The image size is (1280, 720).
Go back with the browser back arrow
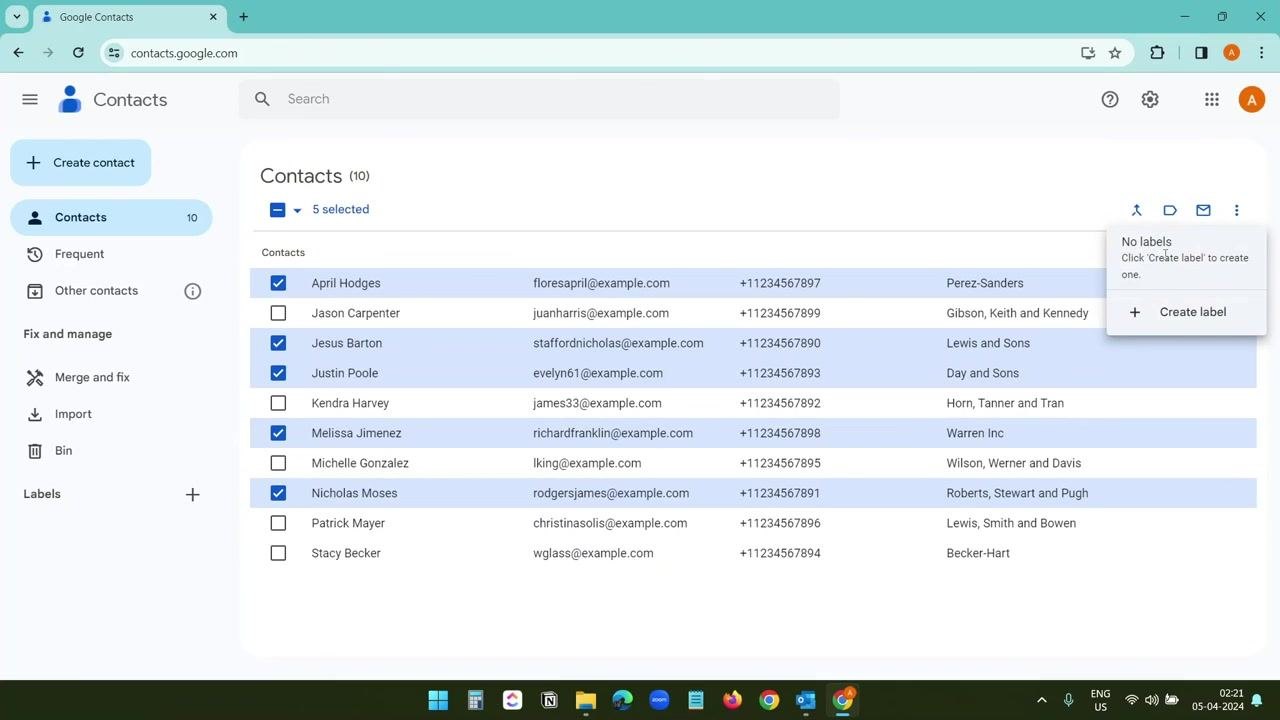(18, 53)
